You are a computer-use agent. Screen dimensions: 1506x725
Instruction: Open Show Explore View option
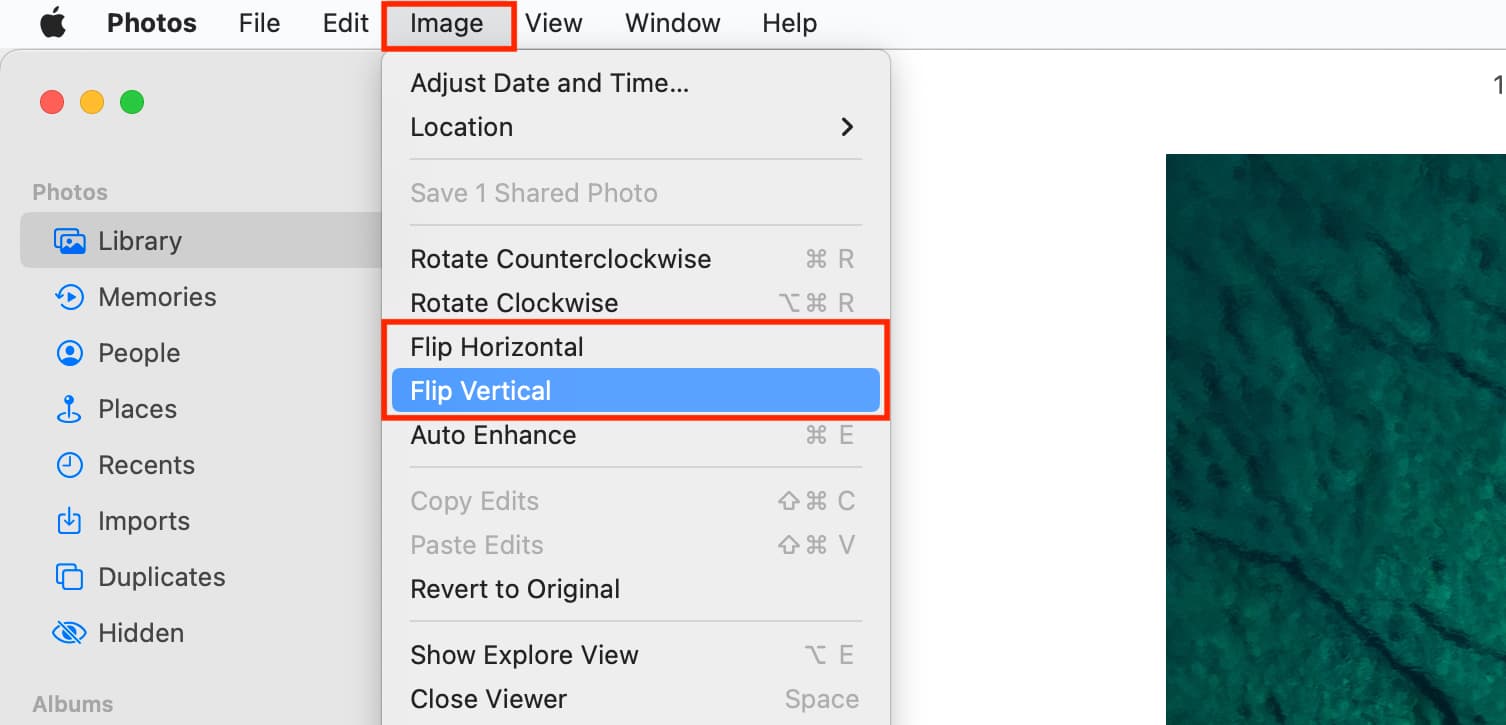(524, 654)
